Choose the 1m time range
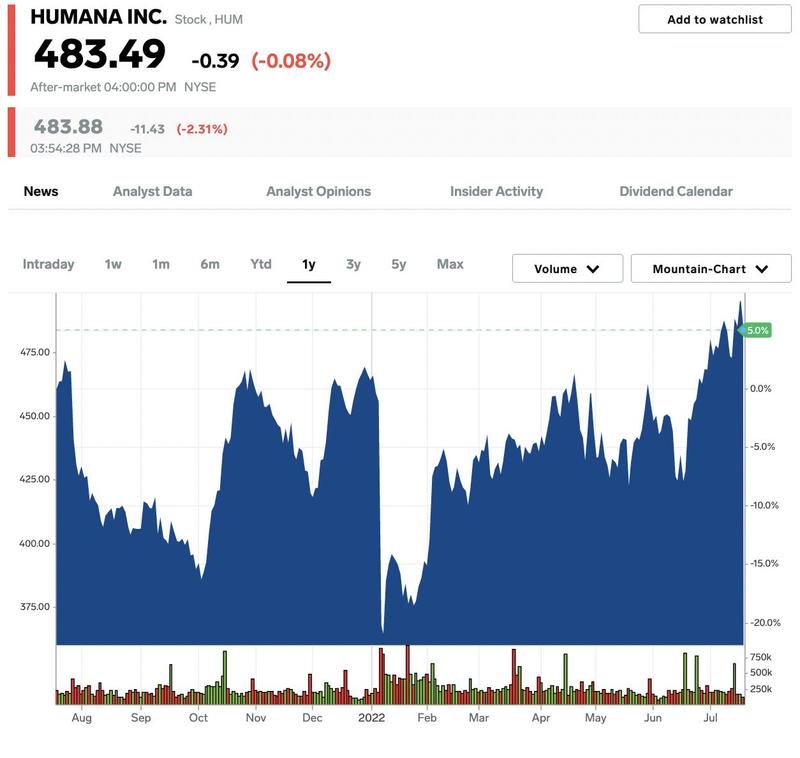The width and height of the screenshot is (800, 758). click(x=161, y=264)
